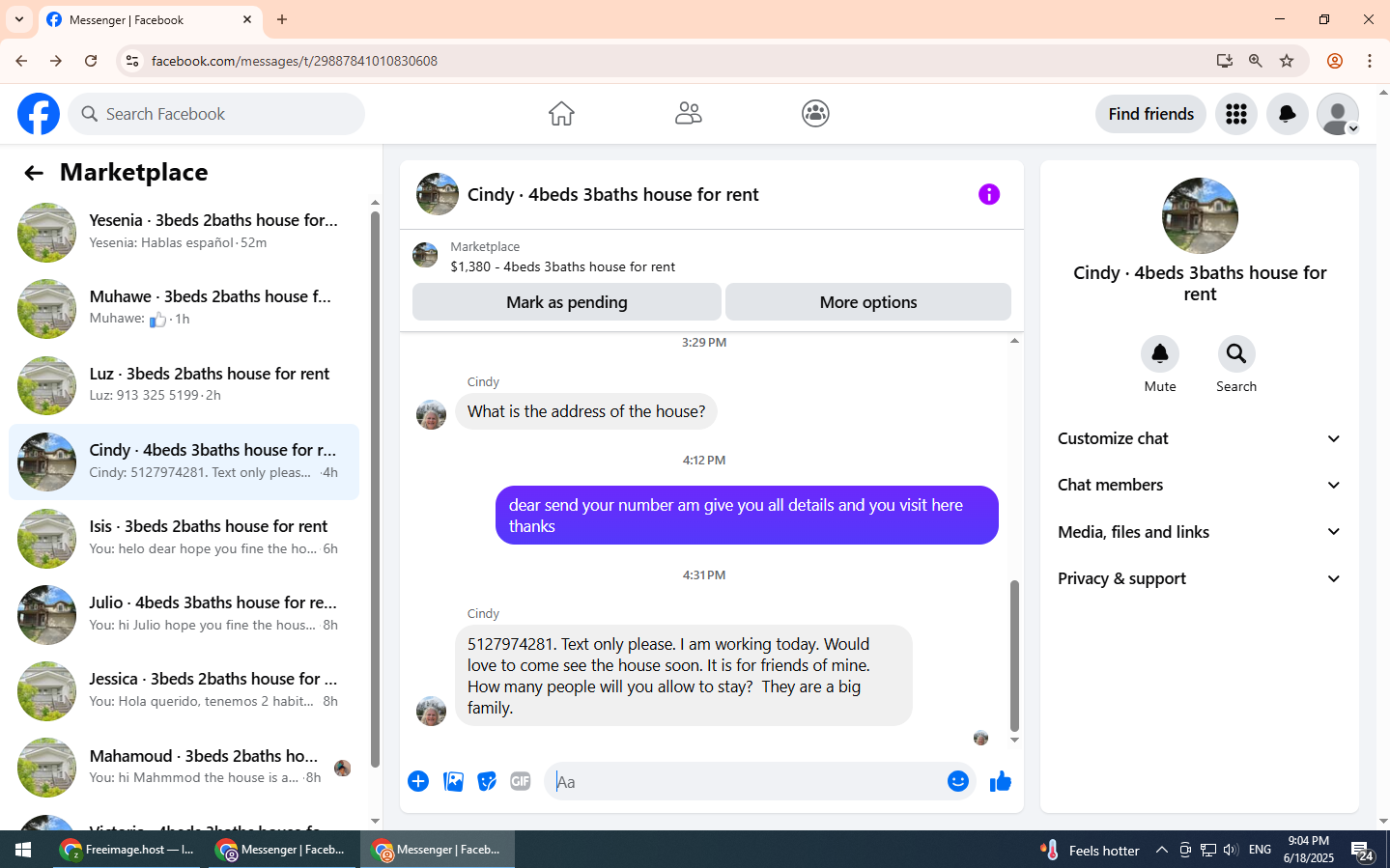The height and width of the screenshot is (868, 1390).
Task: Click the chat messages scrollbar thumb
Action: point(1014,656)
